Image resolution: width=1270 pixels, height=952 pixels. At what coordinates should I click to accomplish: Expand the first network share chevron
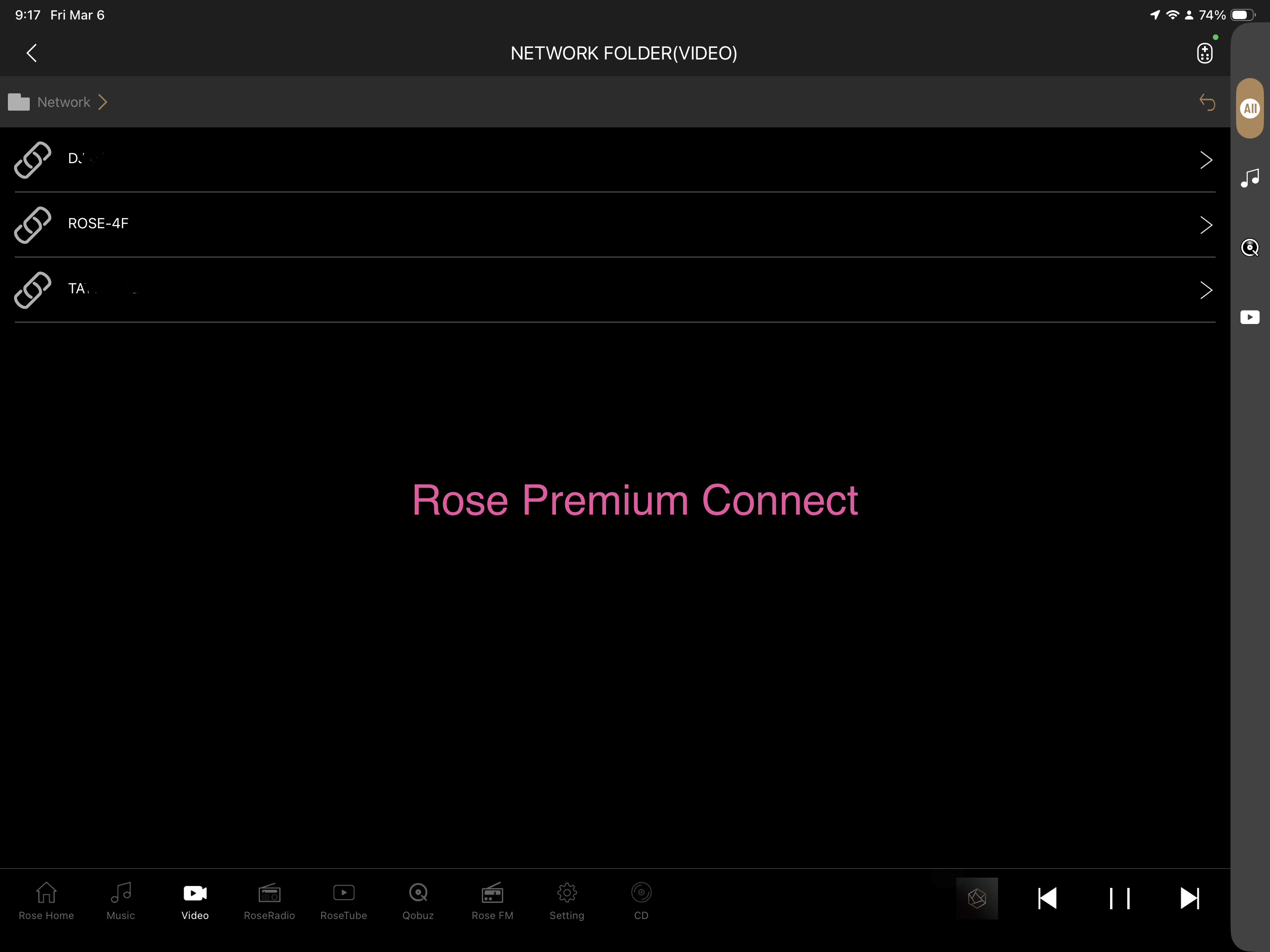(1206, 159)
